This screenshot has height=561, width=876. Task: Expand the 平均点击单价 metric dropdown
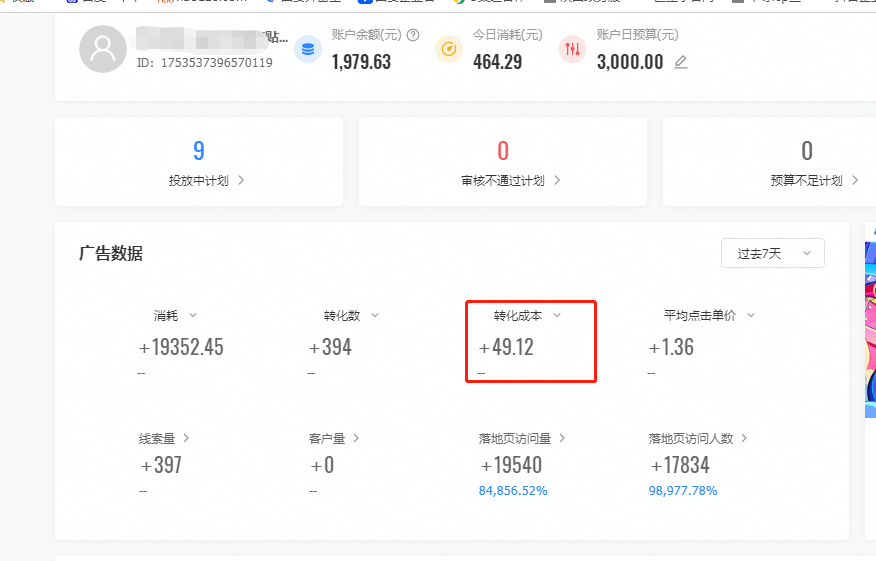click(751, 315)
